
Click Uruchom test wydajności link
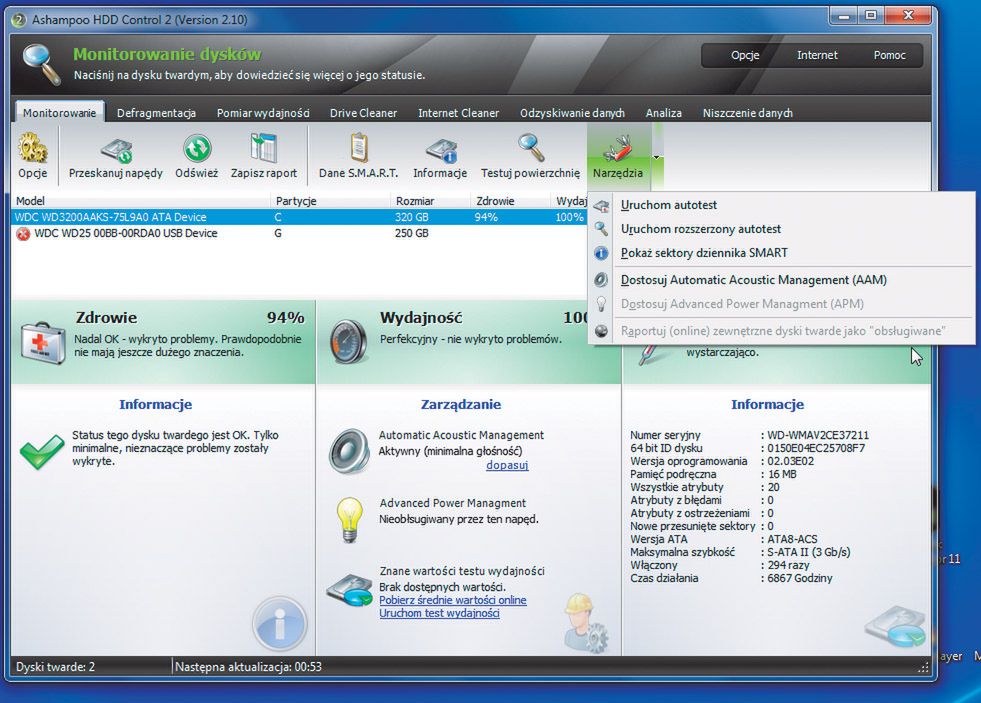coord(439,613)
